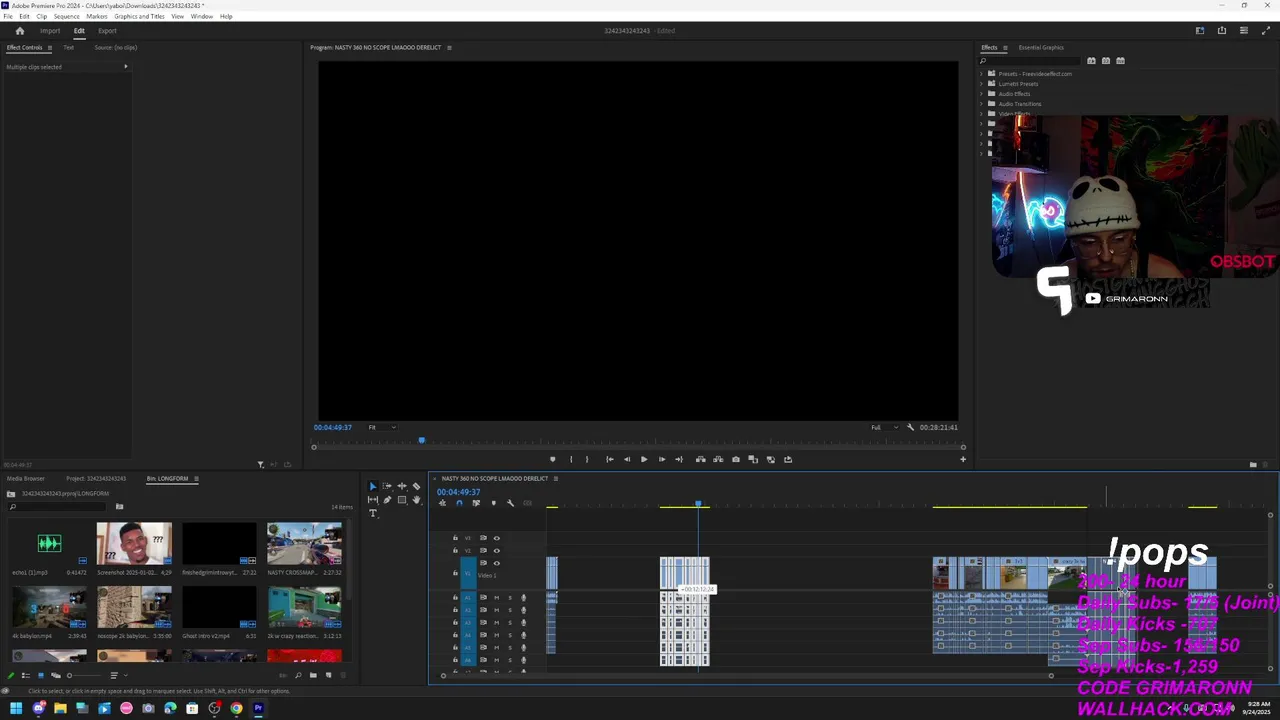Expand the Audio Transitions folder
This screenshot has width=1280, height=720.
981,104
